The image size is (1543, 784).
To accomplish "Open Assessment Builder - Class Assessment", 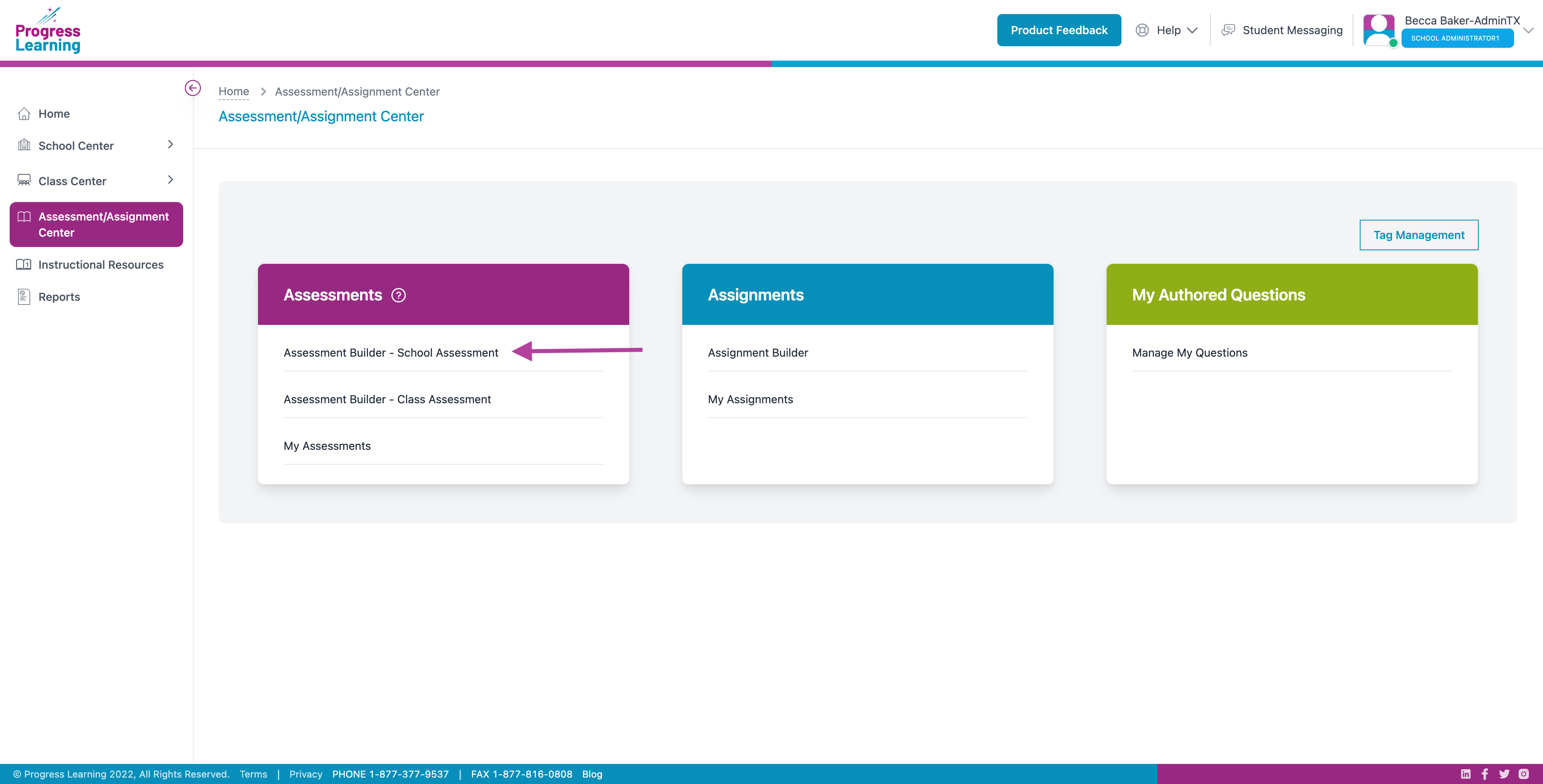I will [387, 400].
